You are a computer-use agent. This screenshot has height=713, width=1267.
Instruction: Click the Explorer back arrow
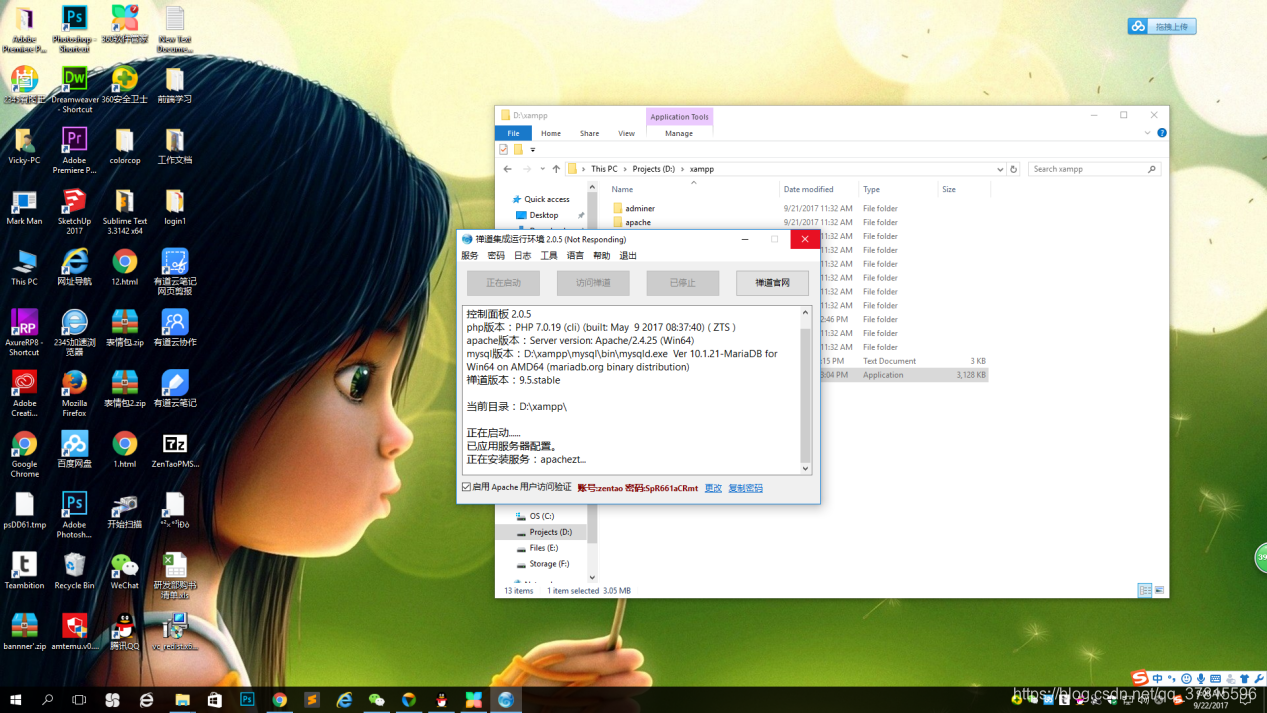[507, 169]
